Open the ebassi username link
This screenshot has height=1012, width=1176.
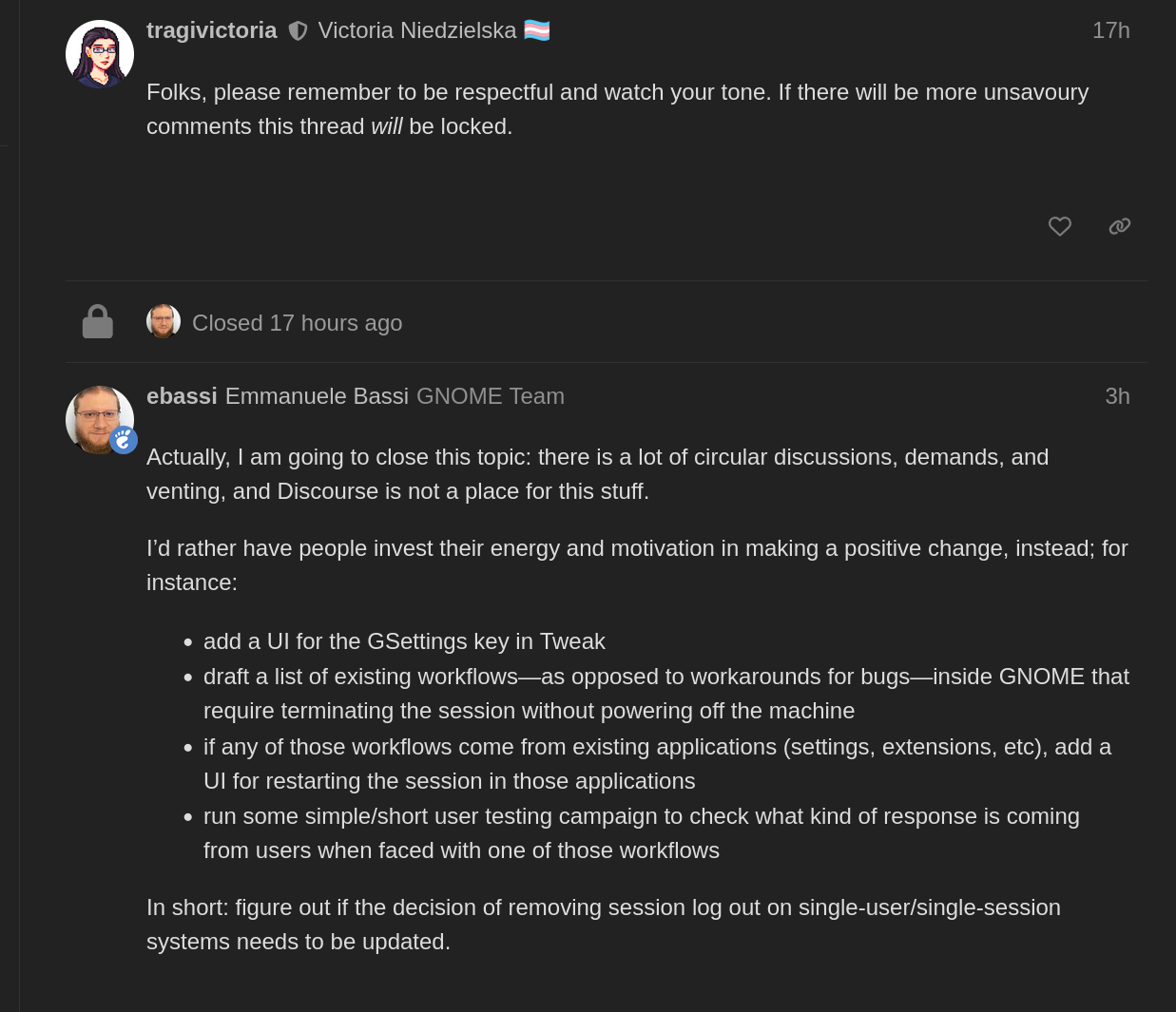(x=182, y=396)
